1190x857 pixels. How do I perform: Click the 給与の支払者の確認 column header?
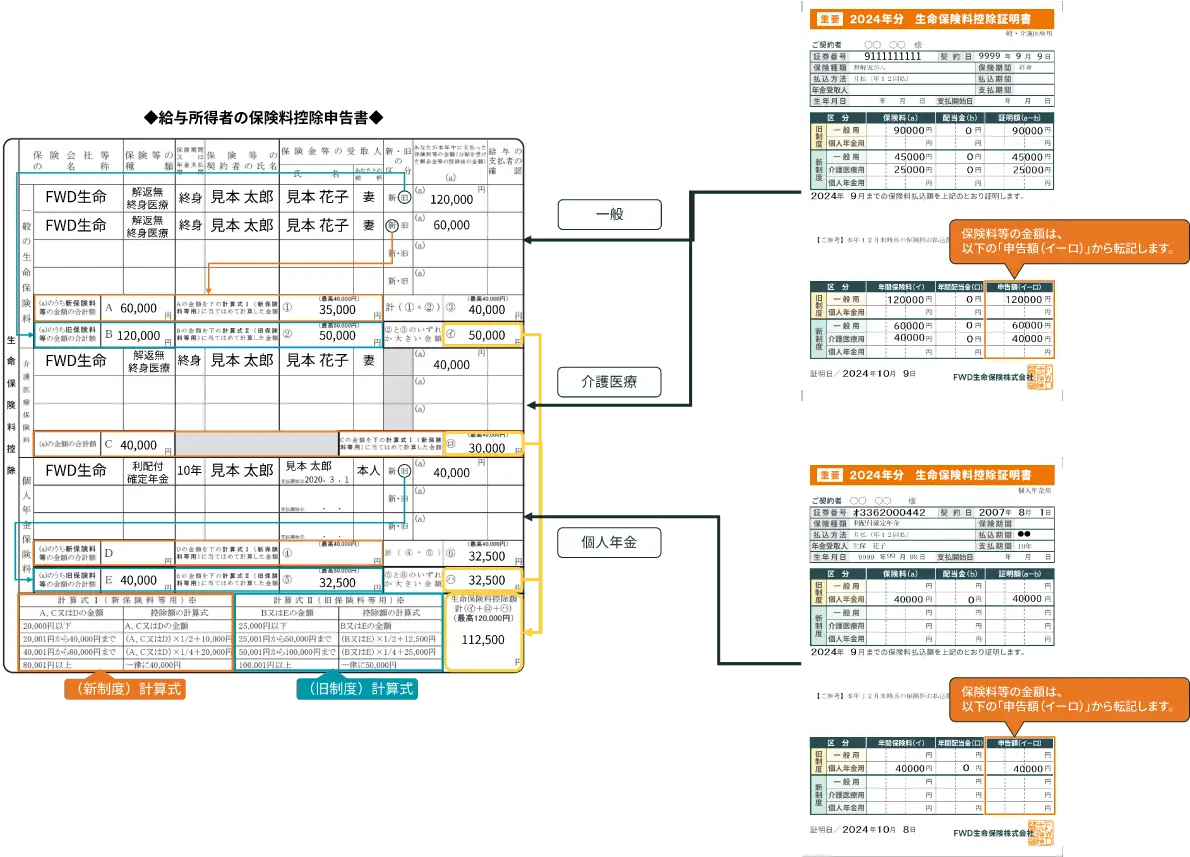[x=505, y=160]
